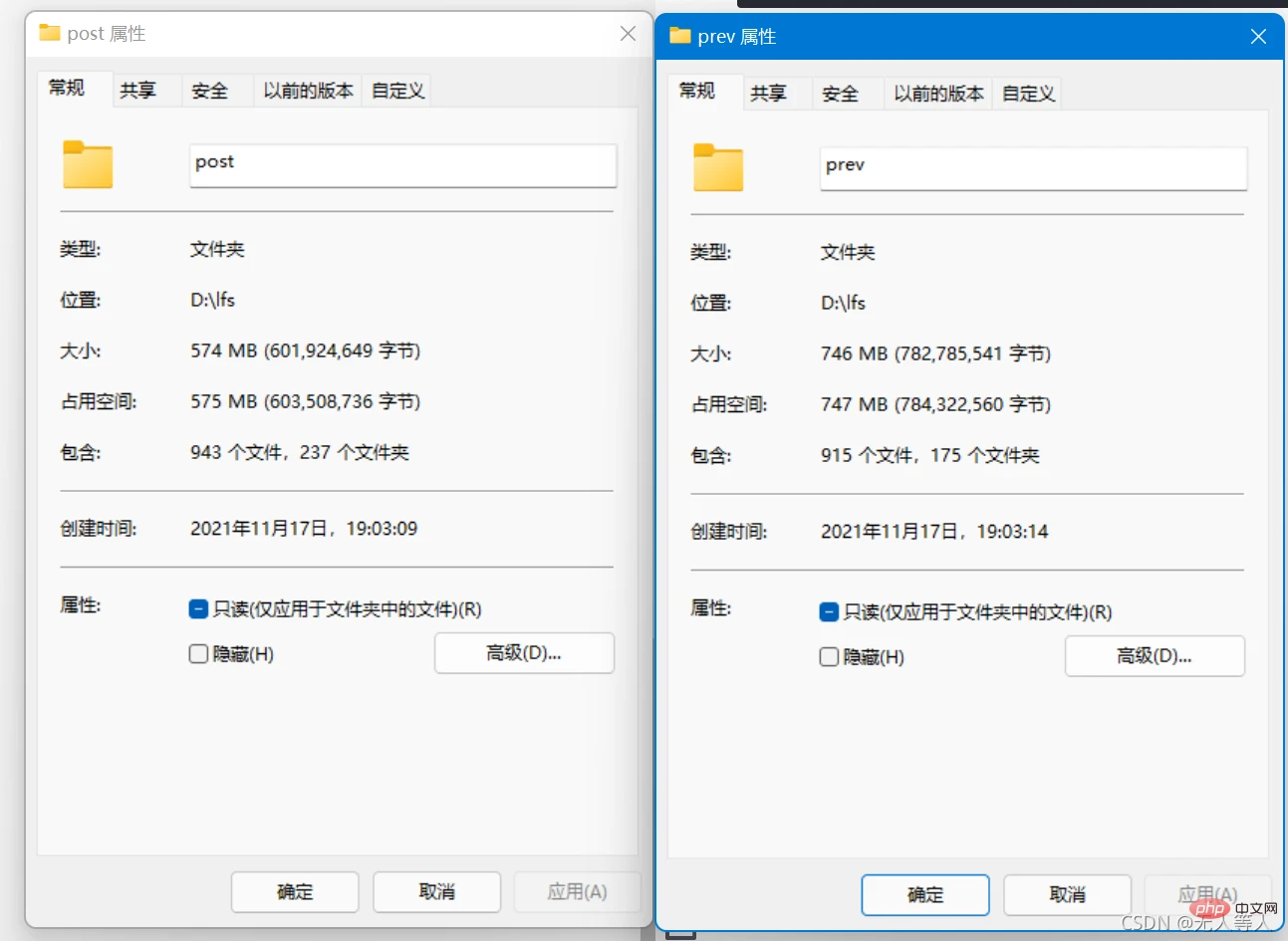The height and width of the screenshot is (941, 1288).
Task: Close the post 属性 dialog window
Action: click(x=628, y=34)
